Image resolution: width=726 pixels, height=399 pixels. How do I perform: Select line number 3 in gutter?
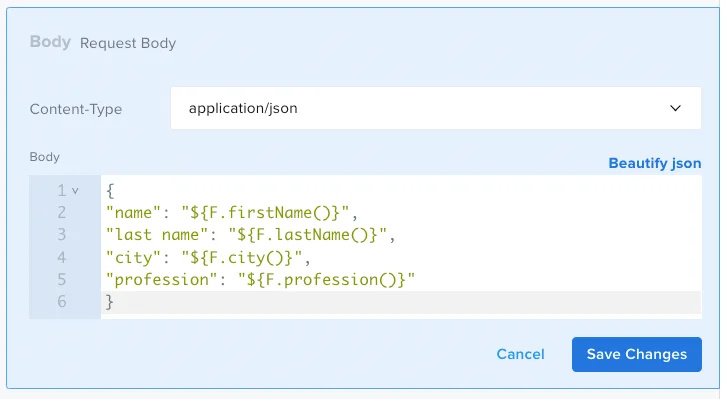click(62, 235)
